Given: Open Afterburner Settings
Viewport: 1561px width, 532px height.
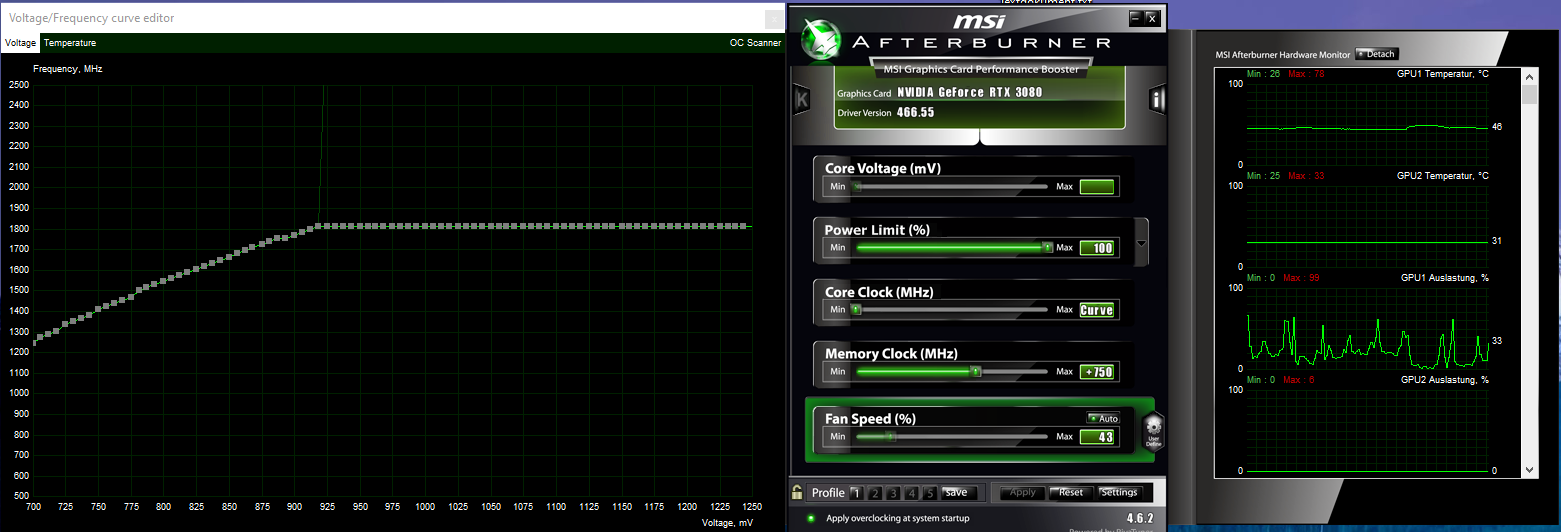Looking at the screenshot, I should pos(1119,492).
